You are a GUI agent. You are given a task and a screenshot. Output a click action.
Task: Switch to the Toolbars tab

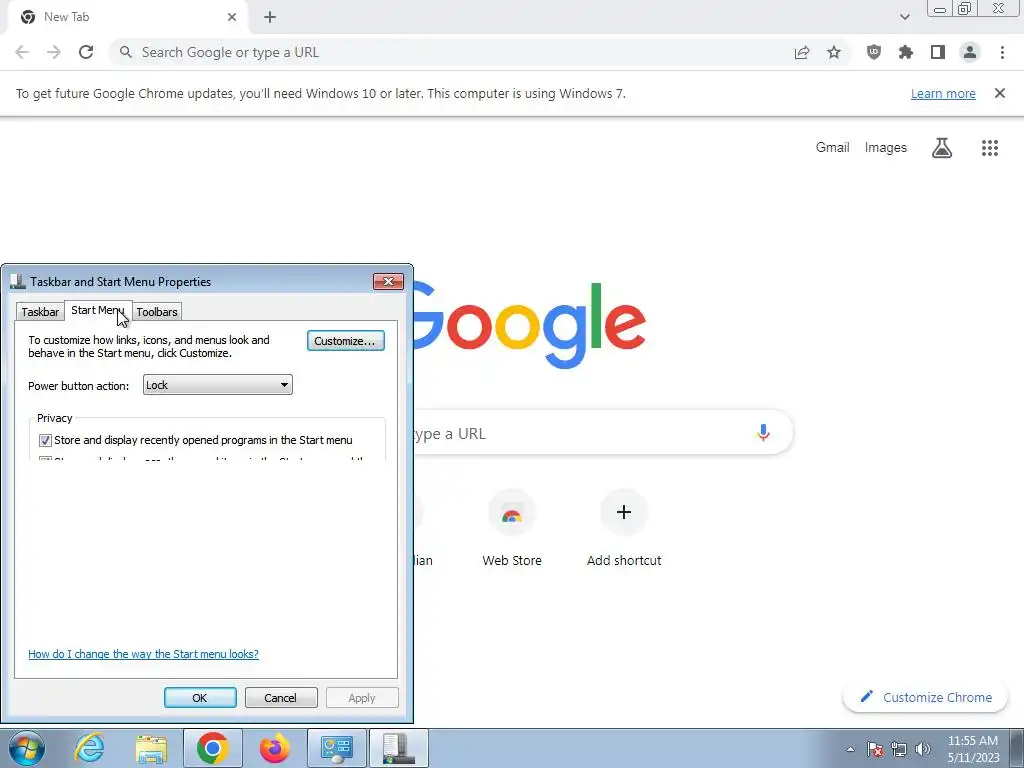pos(157,312)
